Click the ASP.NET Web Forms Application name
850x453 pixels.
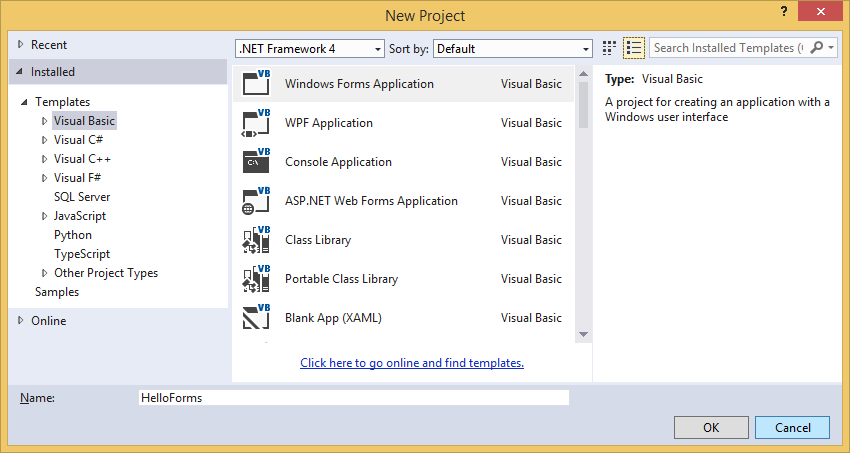tap(371, 200)
